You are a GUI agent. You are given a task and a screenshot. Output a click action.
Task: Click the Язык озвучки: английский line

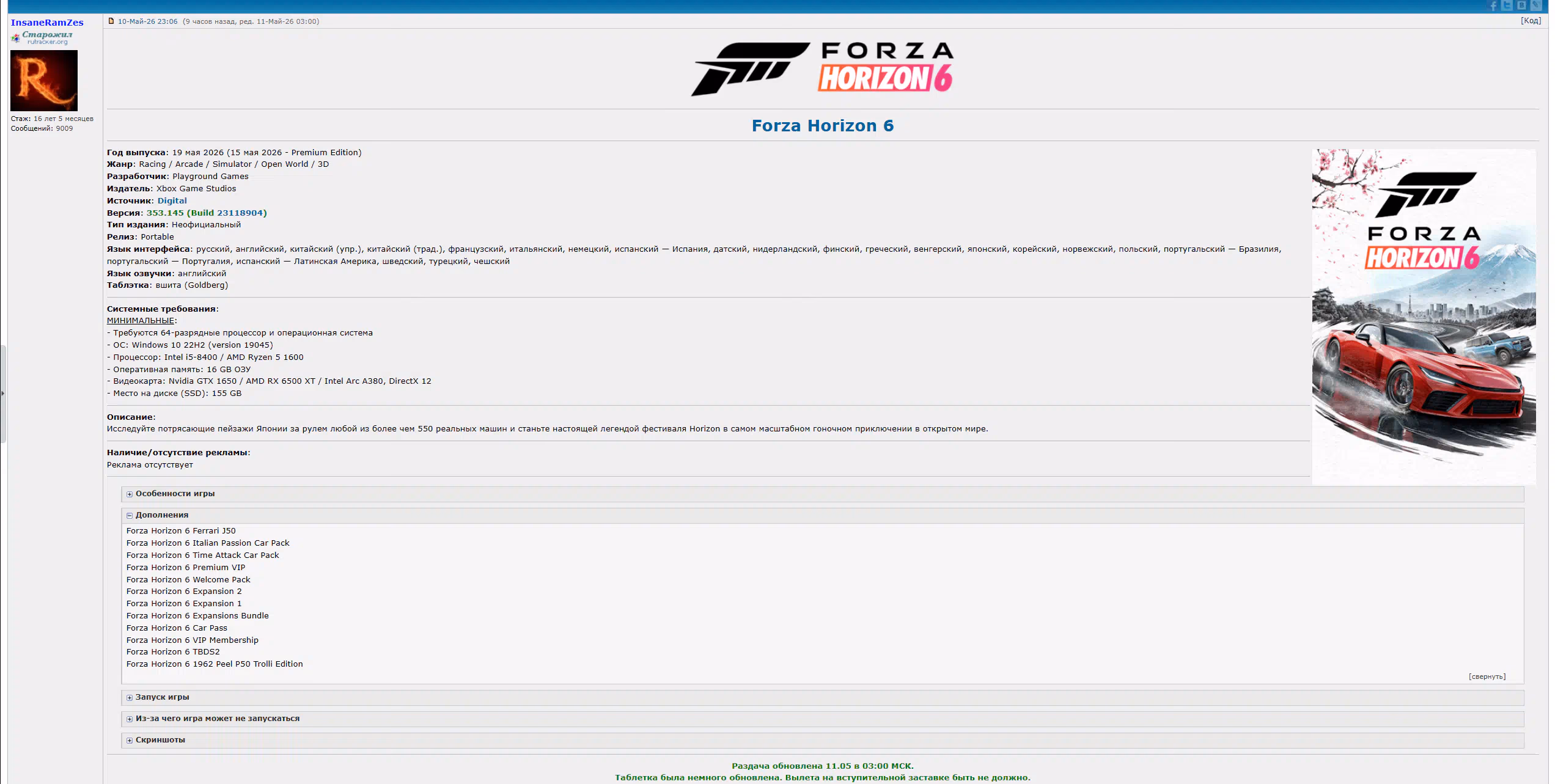pyautogui.click(x=167, y=274)
